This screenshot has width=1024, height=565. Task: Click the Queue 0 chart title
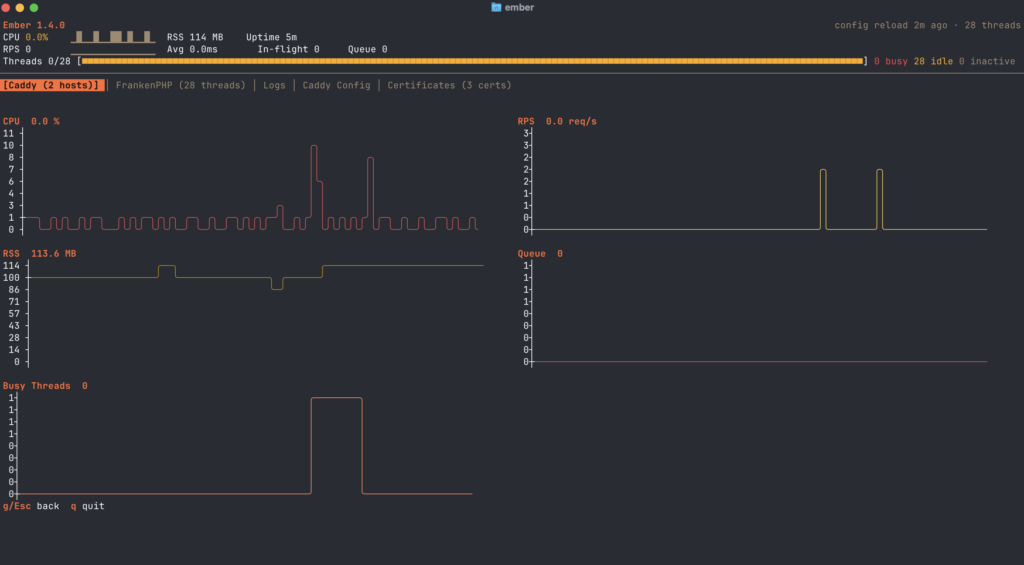point(540,253)
